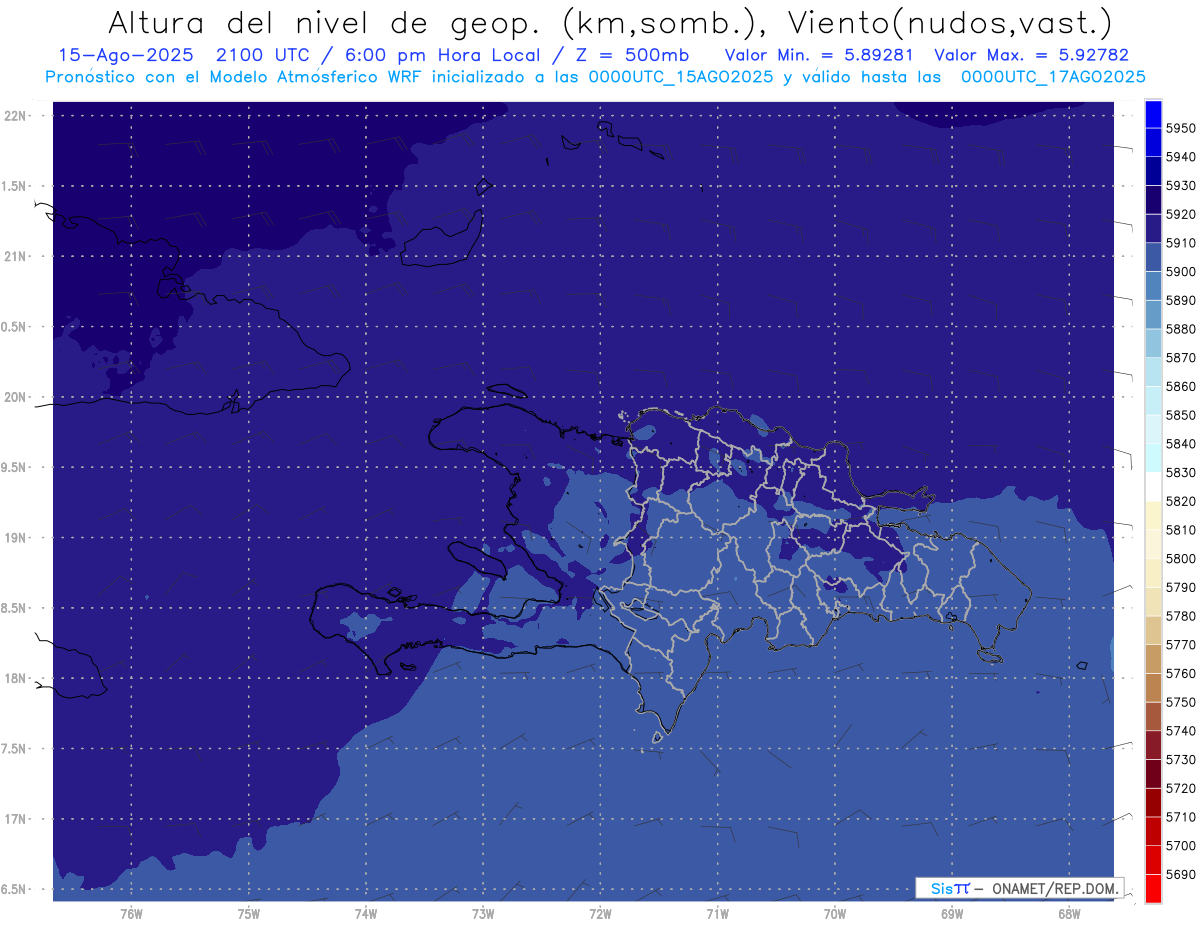Click the '71W' longitude label
The width and height of the screenshot is (1200, 927).
[717, 913]
